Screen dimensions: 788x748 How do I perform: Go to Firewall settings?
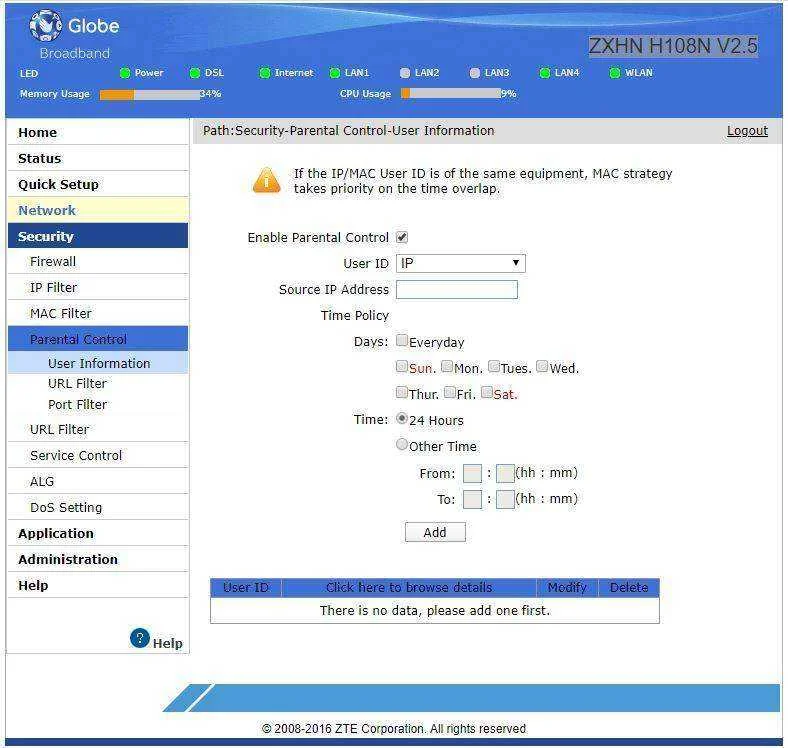tap(98, 261)
